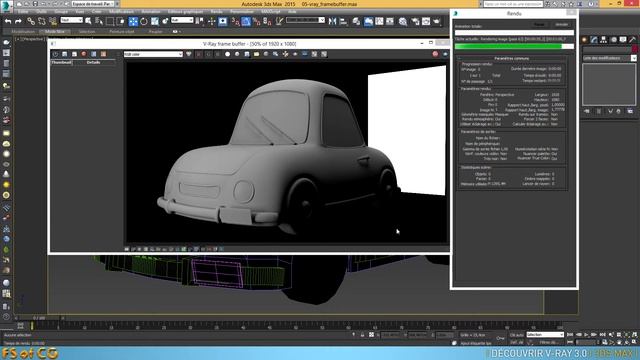
Task: Open the Material Editor
Action: [x=403, y=21]
